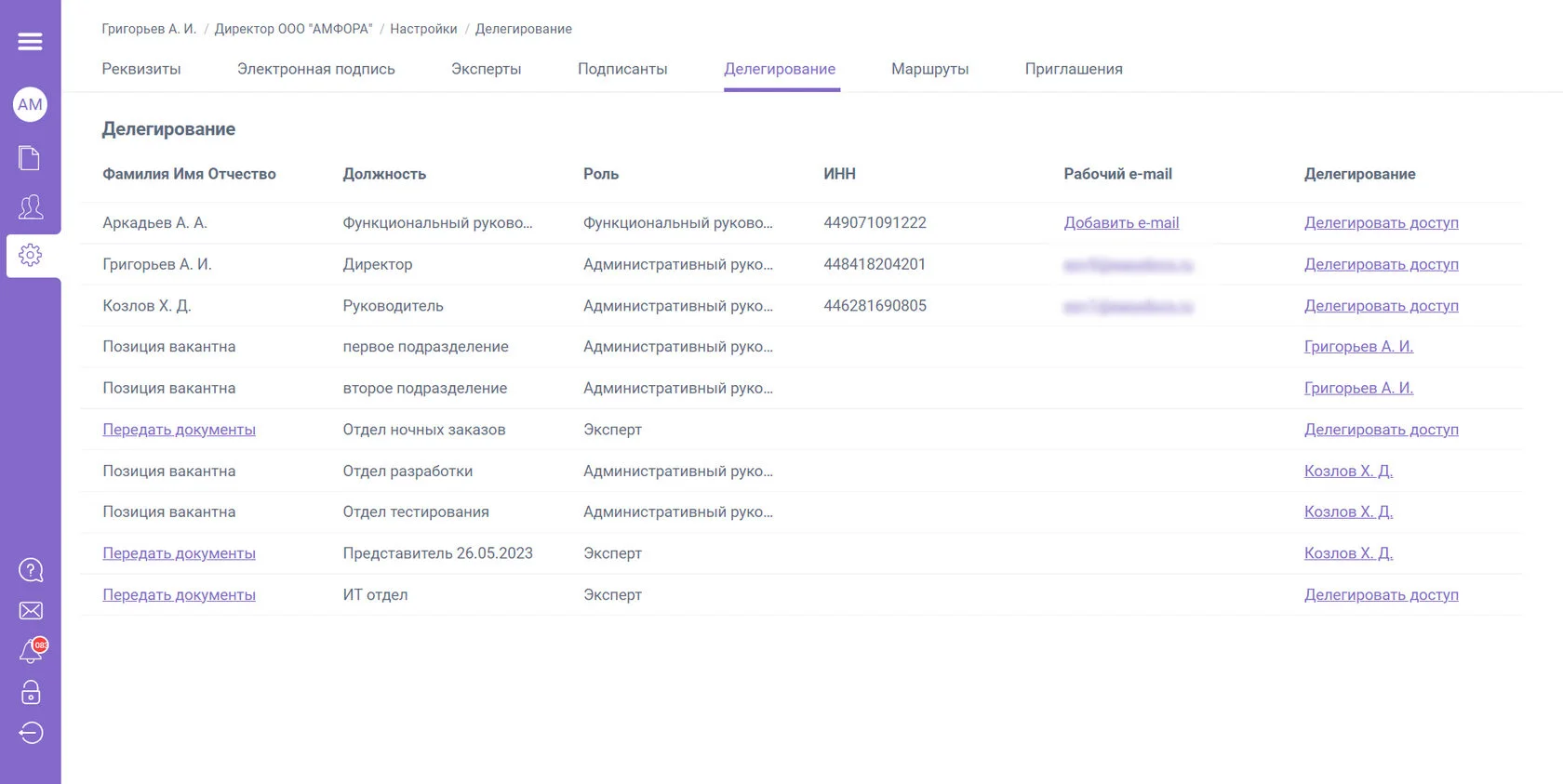Open the documents icon in sidebar
1563x784 pixels.
click(30, 158)
